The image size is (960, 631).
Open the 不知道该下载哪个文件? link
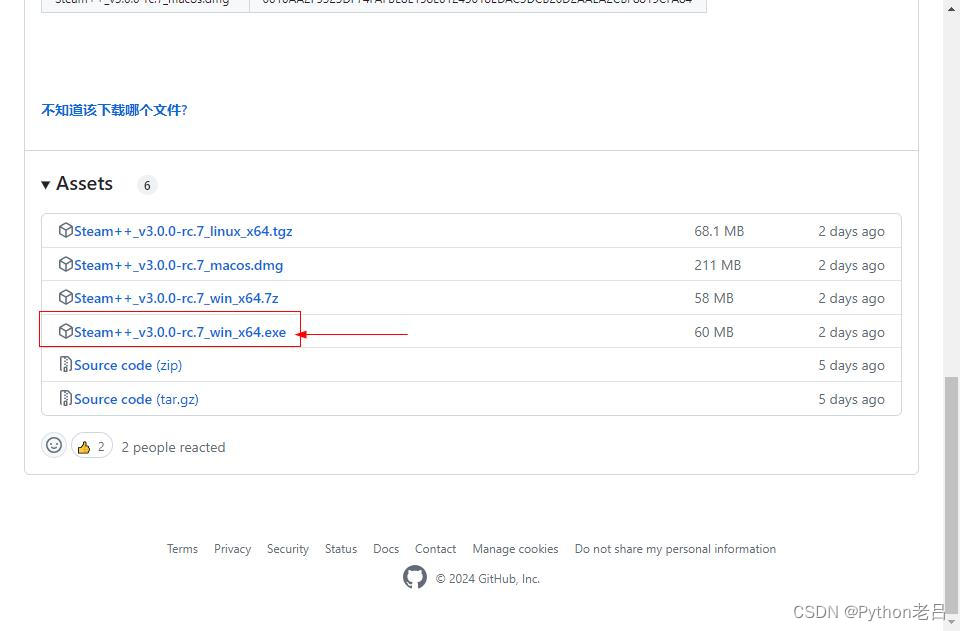[114, 110]
